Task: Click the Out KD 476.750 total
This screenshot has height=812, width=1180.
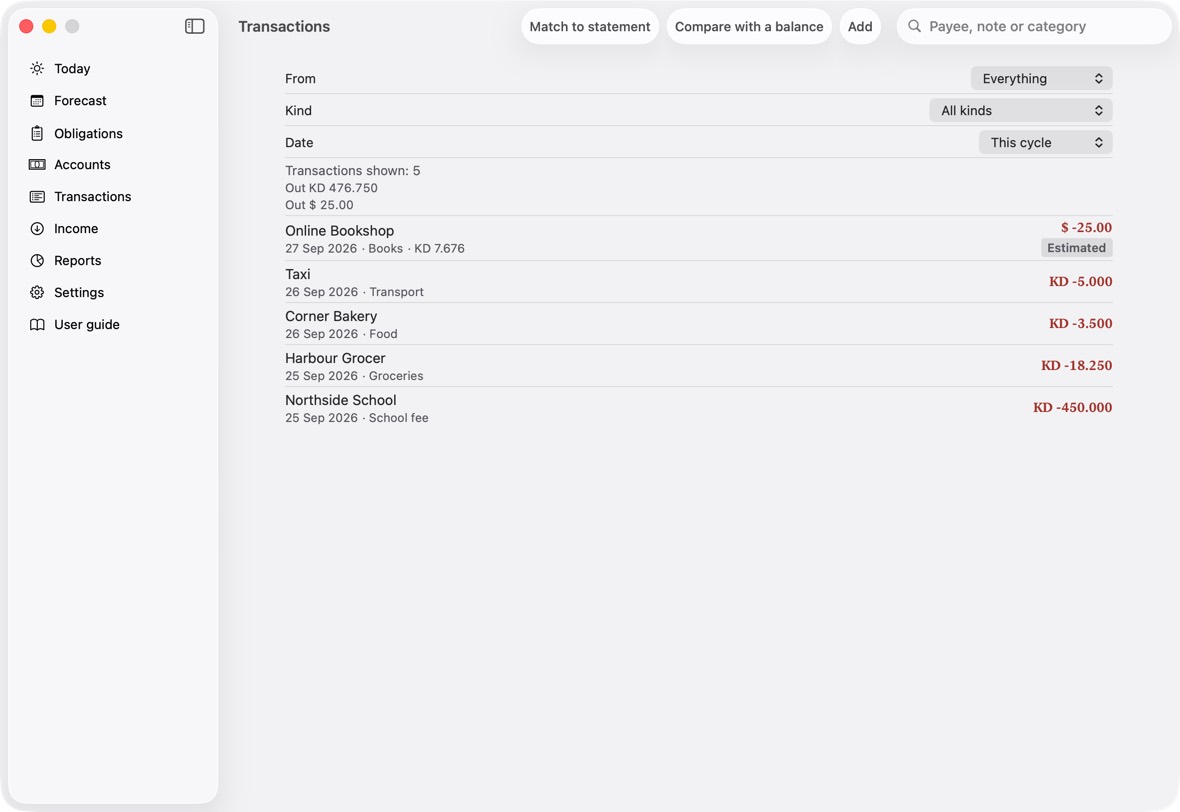Action: click(x=331, y=188)
